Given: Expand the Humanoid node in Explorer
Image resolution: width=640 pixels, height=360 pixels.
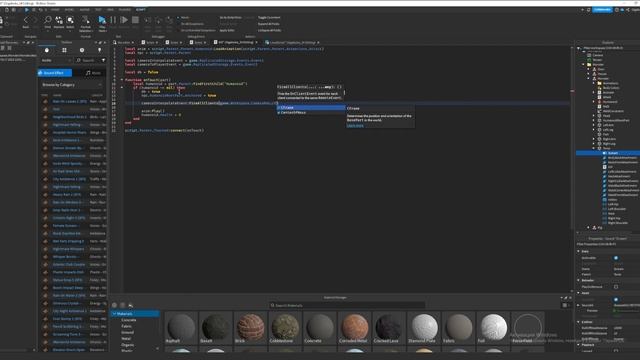Looking at the screenshot, I should point(594,102).
